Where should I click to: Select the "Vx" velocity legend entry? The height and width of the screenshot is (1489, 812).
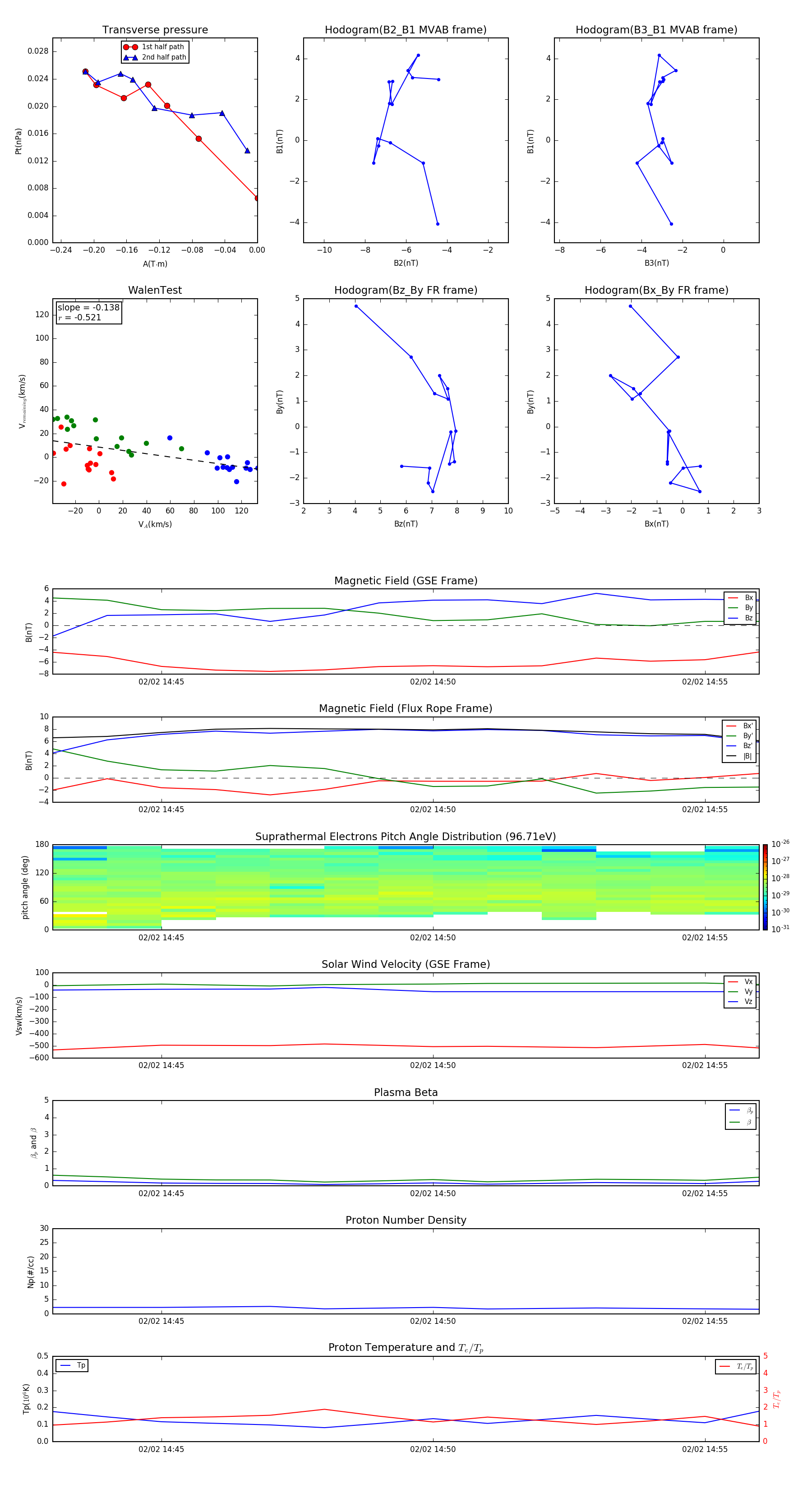[740, 981]
